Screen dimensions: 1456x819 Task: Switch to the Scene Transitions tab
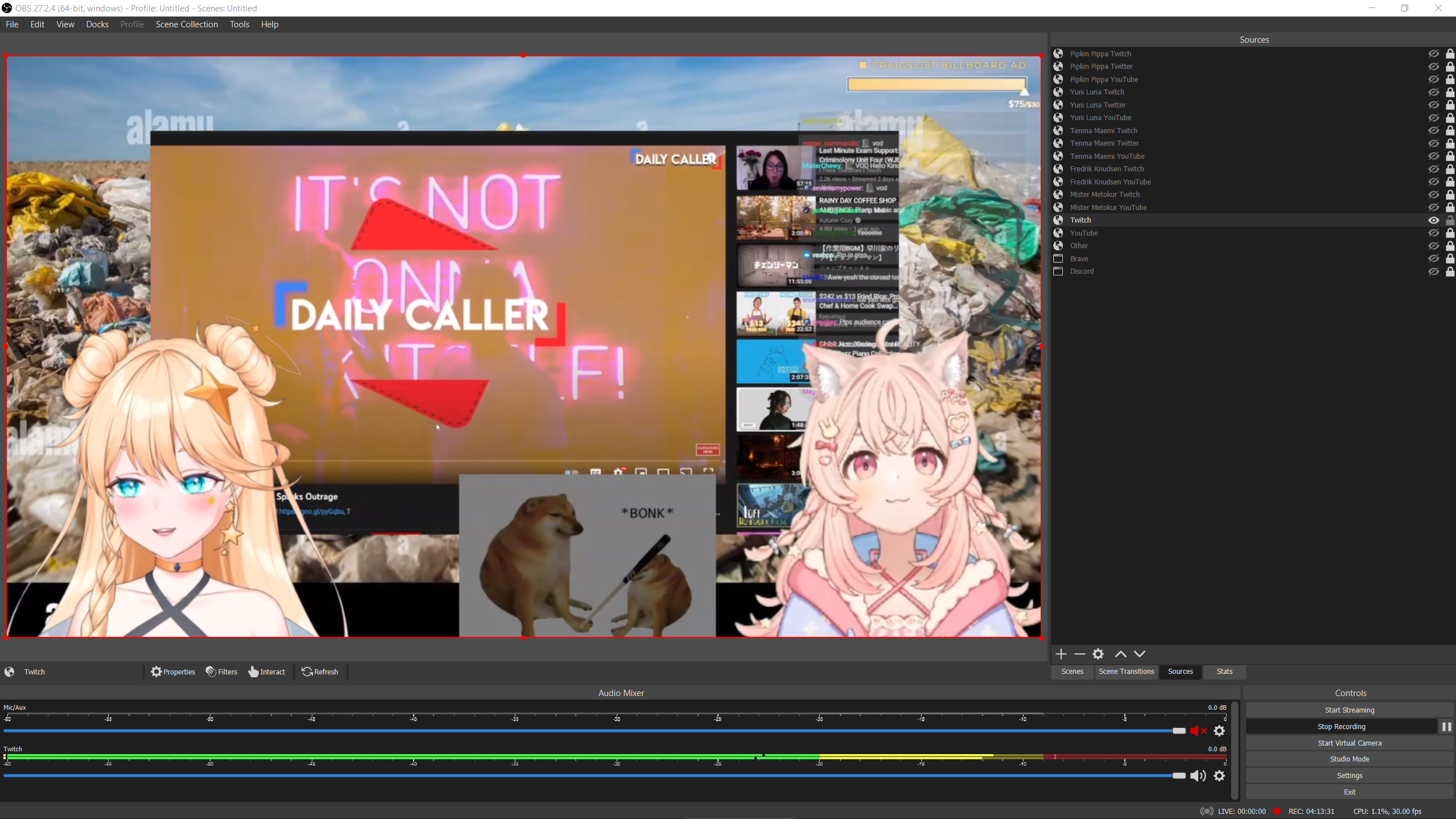1126,672
